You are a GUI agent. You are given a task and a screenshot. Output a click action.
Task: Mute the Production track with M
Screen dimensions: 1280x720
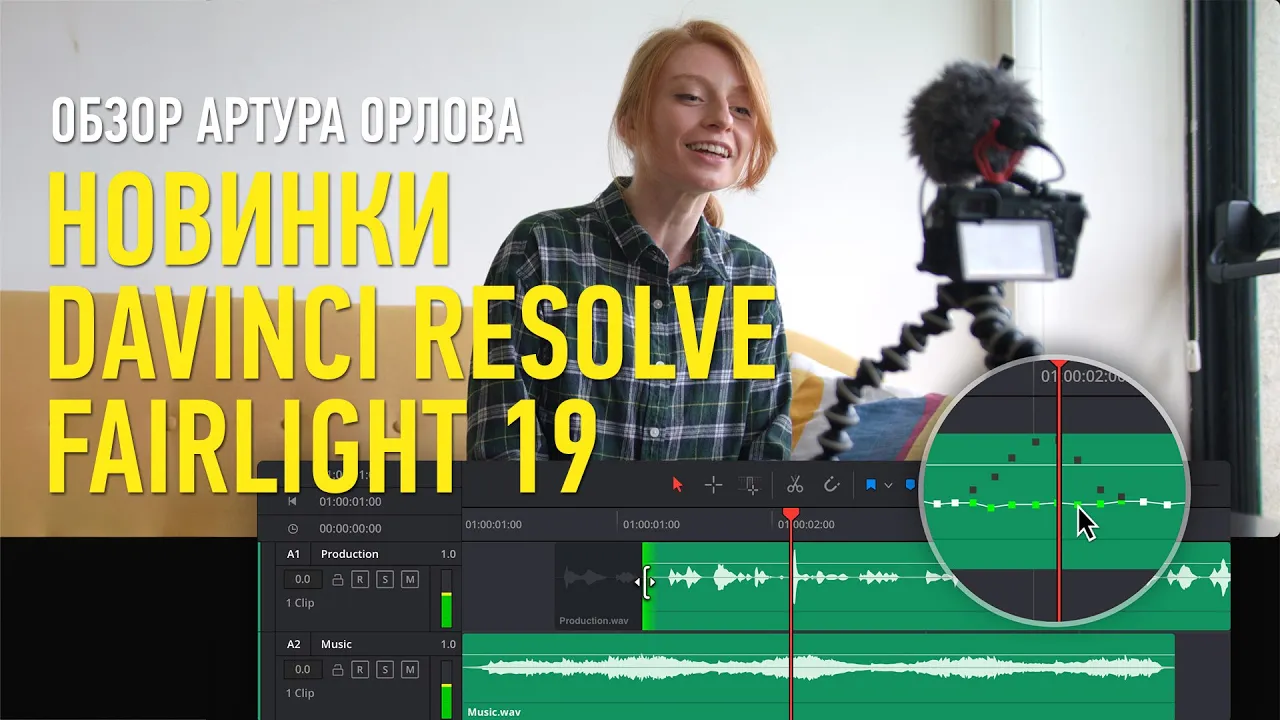(409, 579)
